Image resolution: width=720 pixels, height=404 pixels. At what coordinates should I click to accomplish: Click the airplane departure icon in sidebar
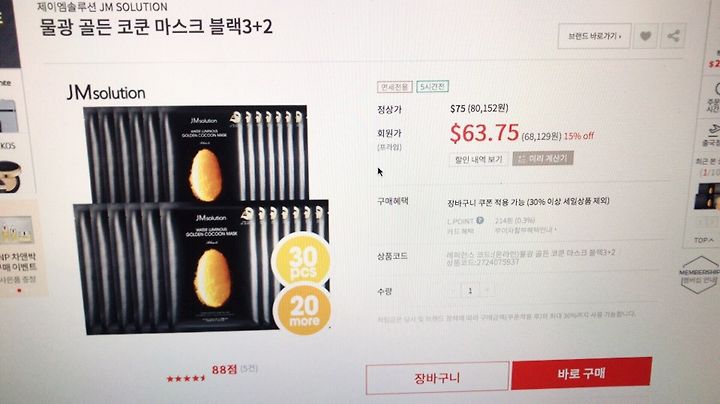click(x=712, y=131)
